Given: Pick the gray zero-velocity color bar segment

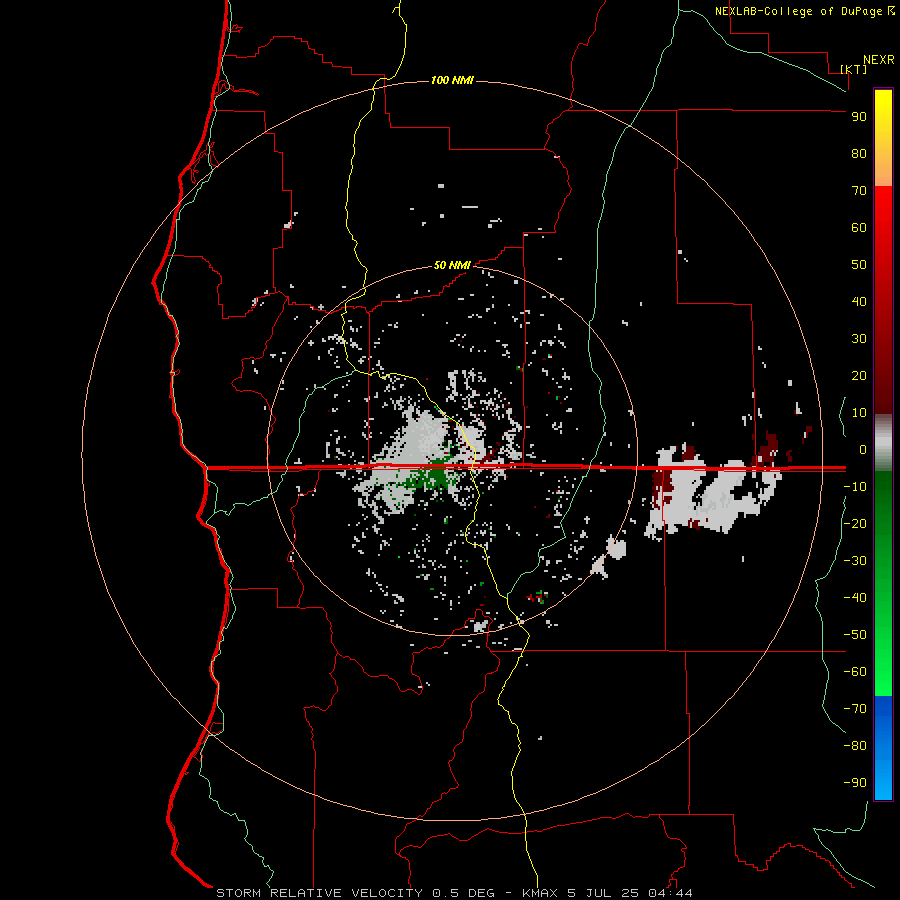Looking at the screenshot, I should (x=883, y=443).
